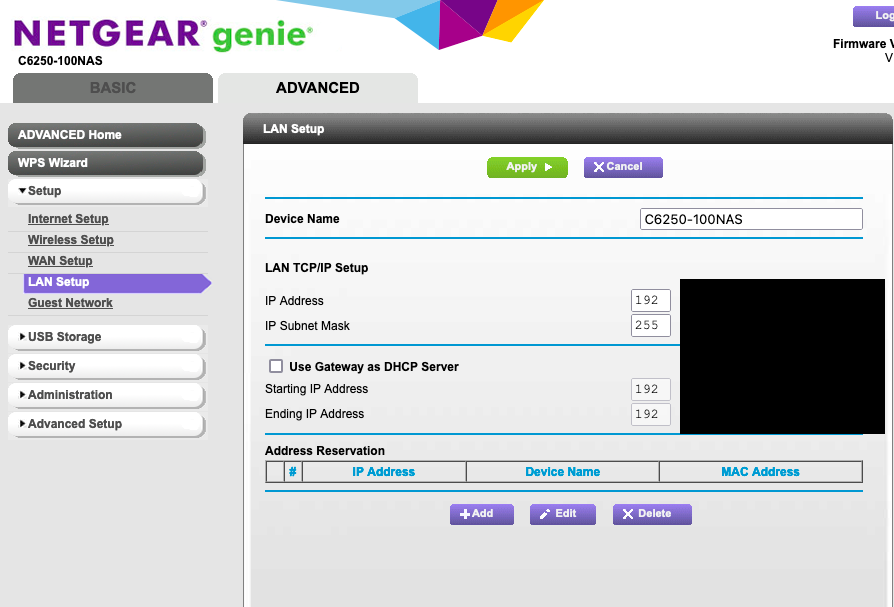Click the arrow icon on Apply button

[548, 167]
